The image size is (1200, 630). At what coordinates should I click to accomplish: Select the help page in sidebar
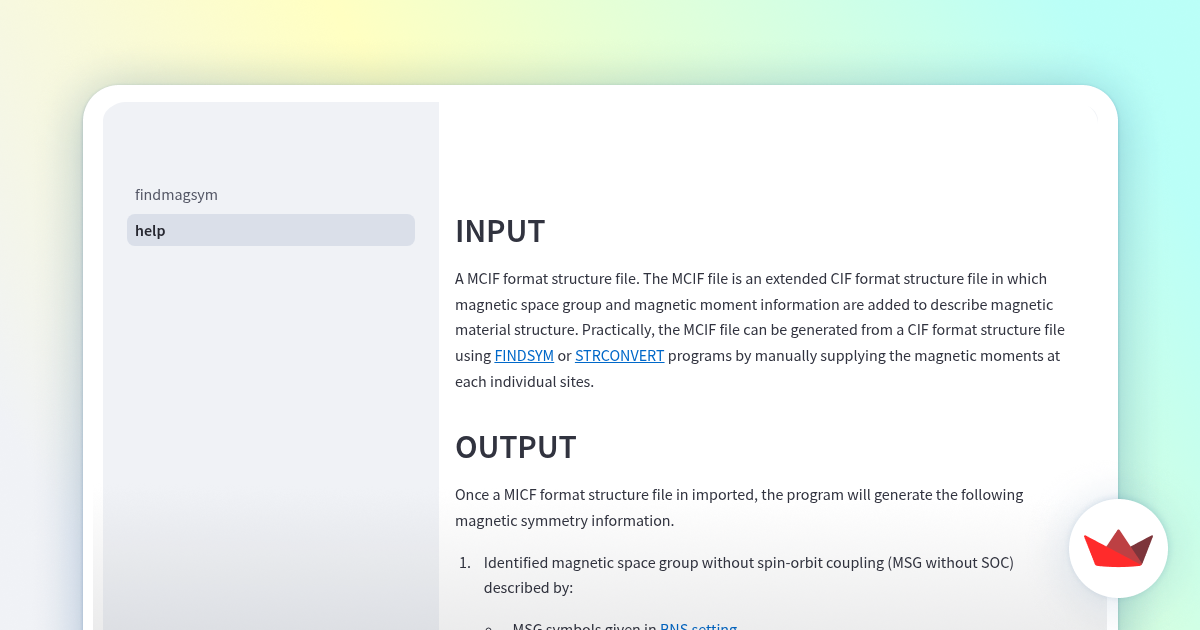(x=270, y=230)
